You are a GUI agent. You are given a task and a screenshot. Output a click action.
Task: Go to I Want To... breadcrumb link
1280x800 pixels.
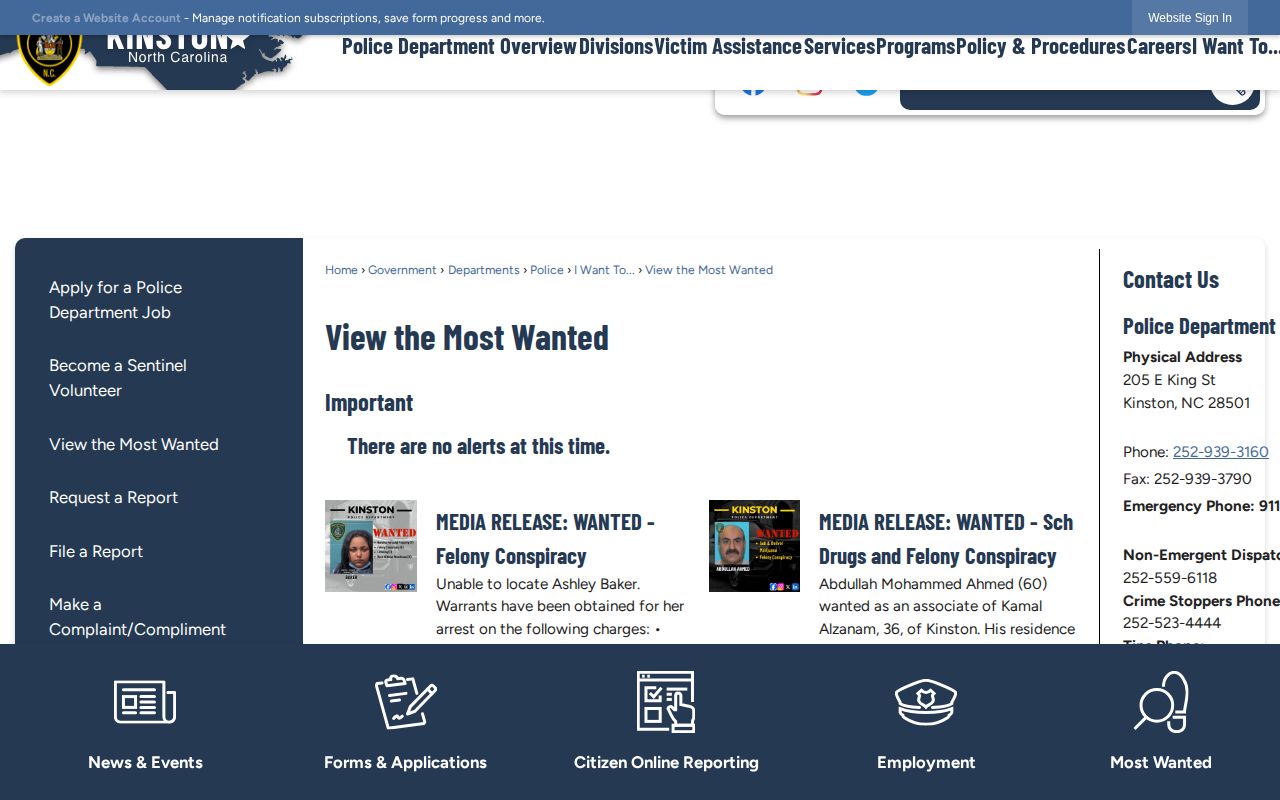pos(604,270)
